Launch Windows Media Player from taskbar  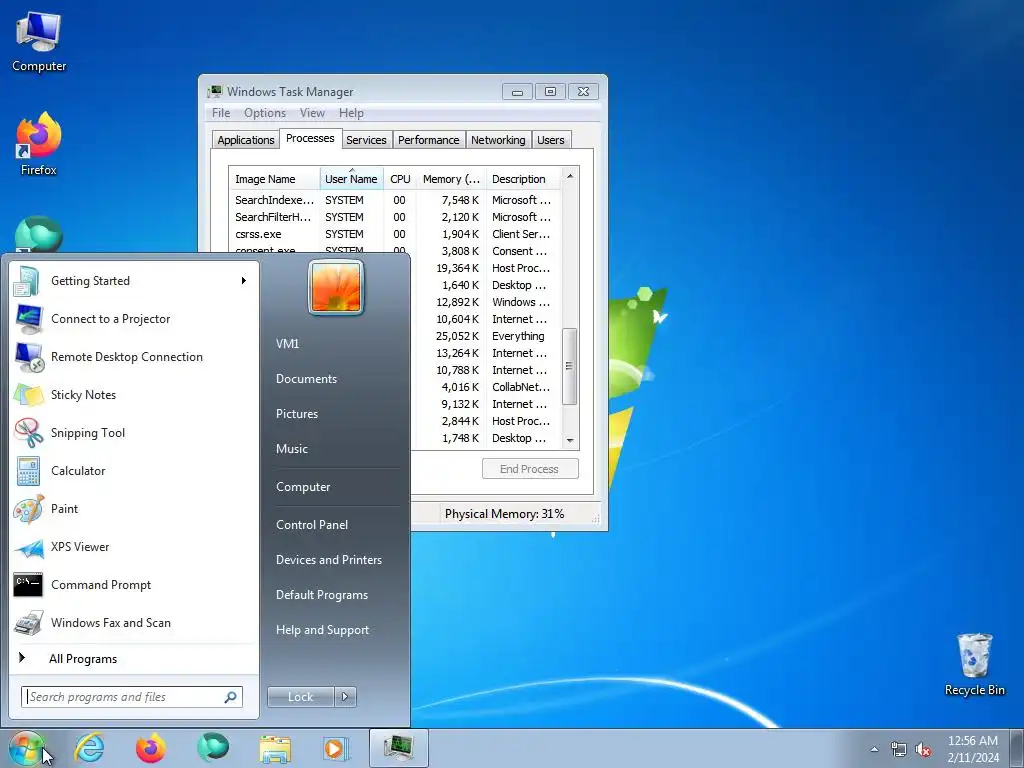point(336,748)
